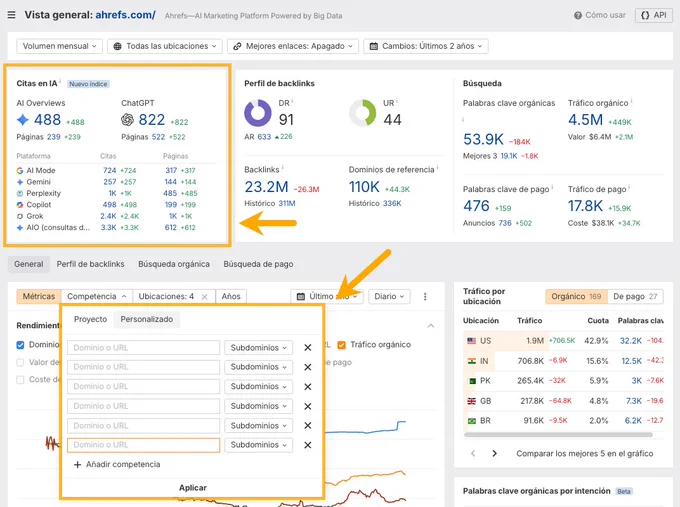Click the Aplicar button
Viewport: 680px width, 507px height.
coord(193,488)
